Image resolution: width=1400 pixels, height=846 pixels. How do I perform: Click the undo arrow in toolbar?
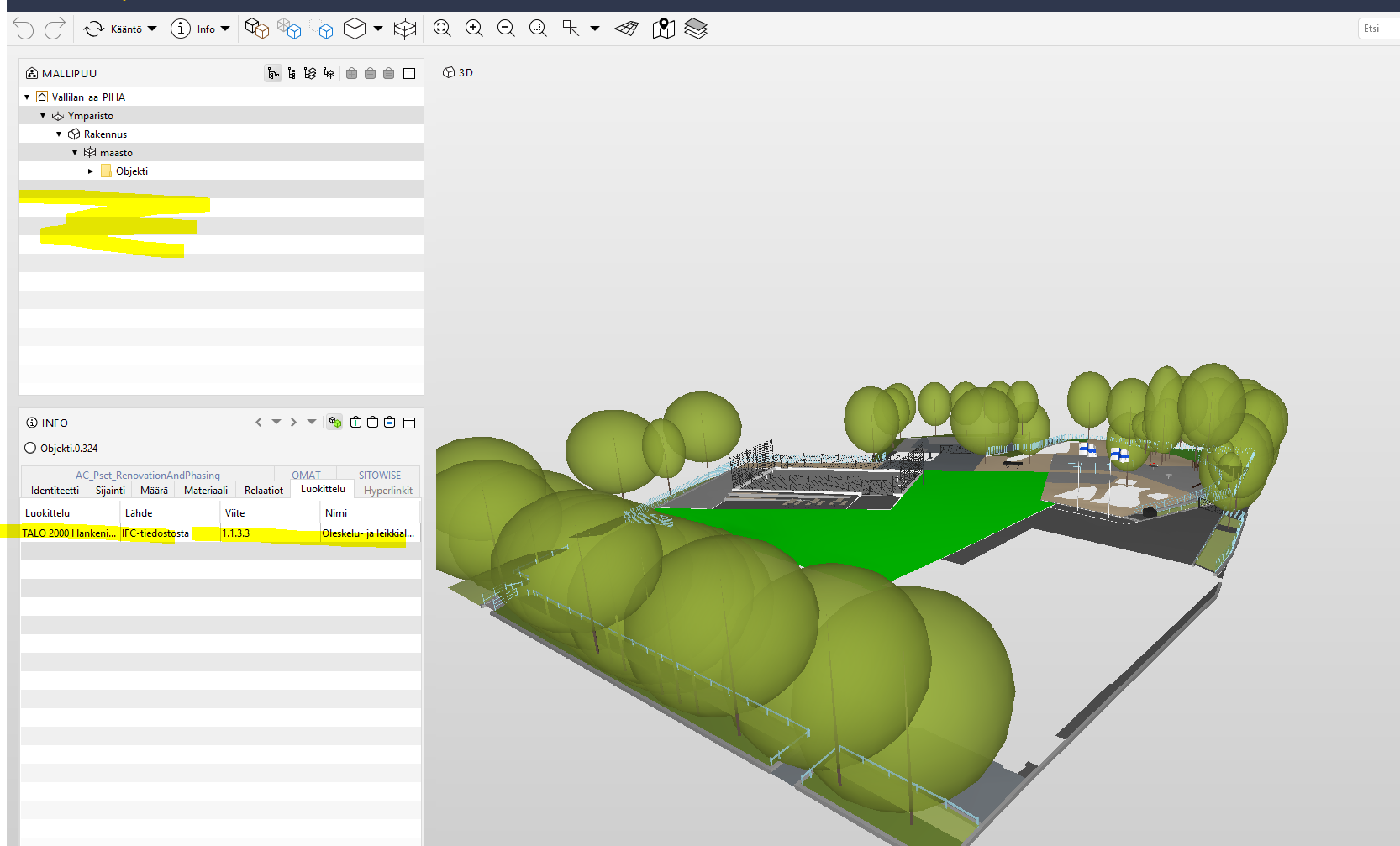point(24,29)
